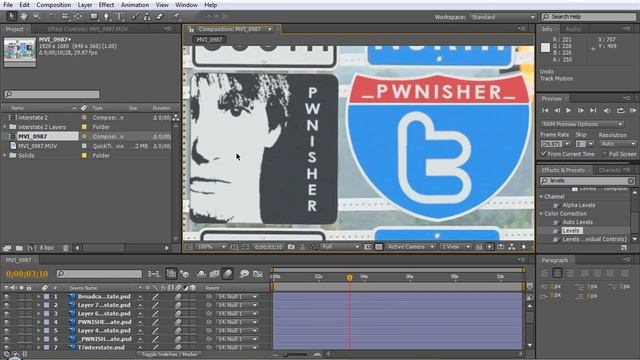Toggle transparency grid in composition viewer
Viewport: 640px width, 360px height.
pos(378,247)
